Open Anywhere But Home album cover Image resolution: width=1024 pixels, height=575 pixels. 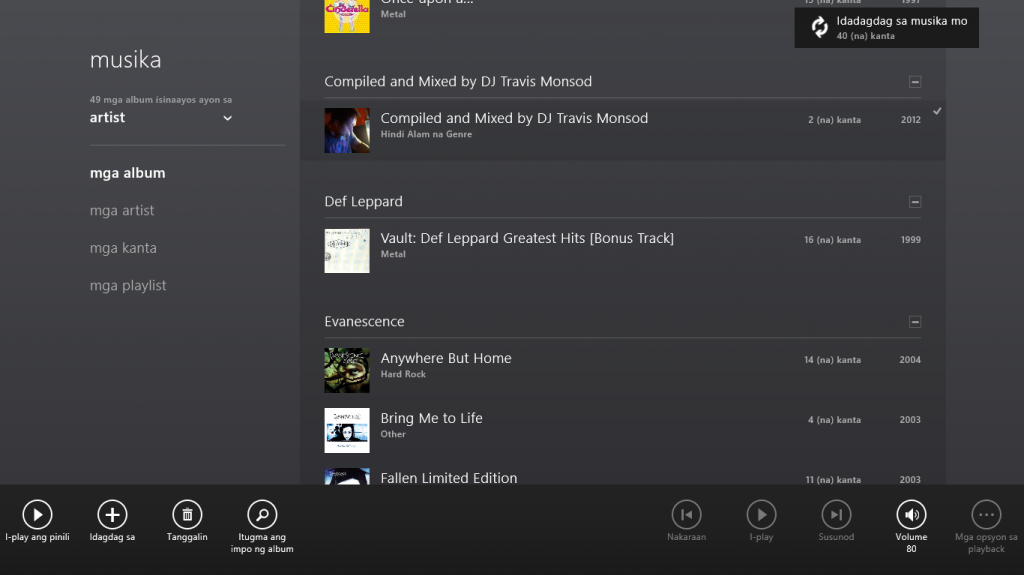pyautogui.click(x=347, y=370)
